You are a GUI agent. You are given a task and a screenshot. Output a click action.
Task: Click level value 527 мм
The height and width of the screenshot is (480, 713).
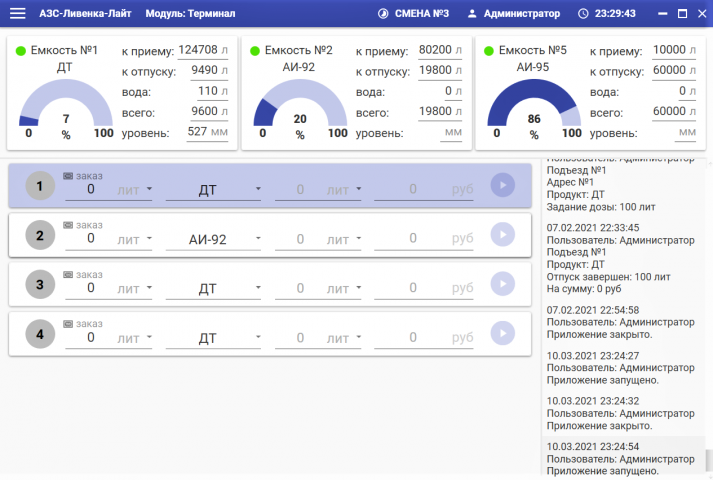[207, 132]
